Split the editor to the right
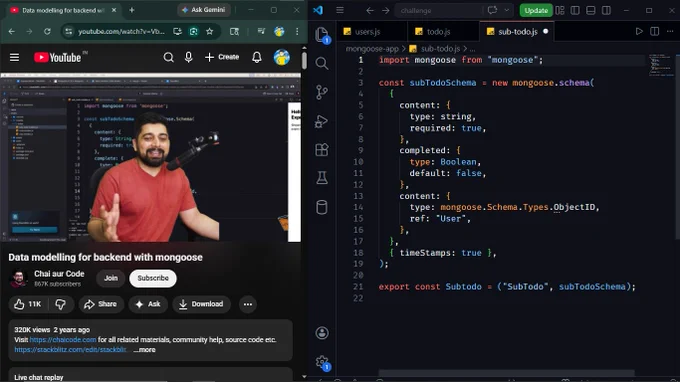680x382 pixels. [x=654, y=32]
